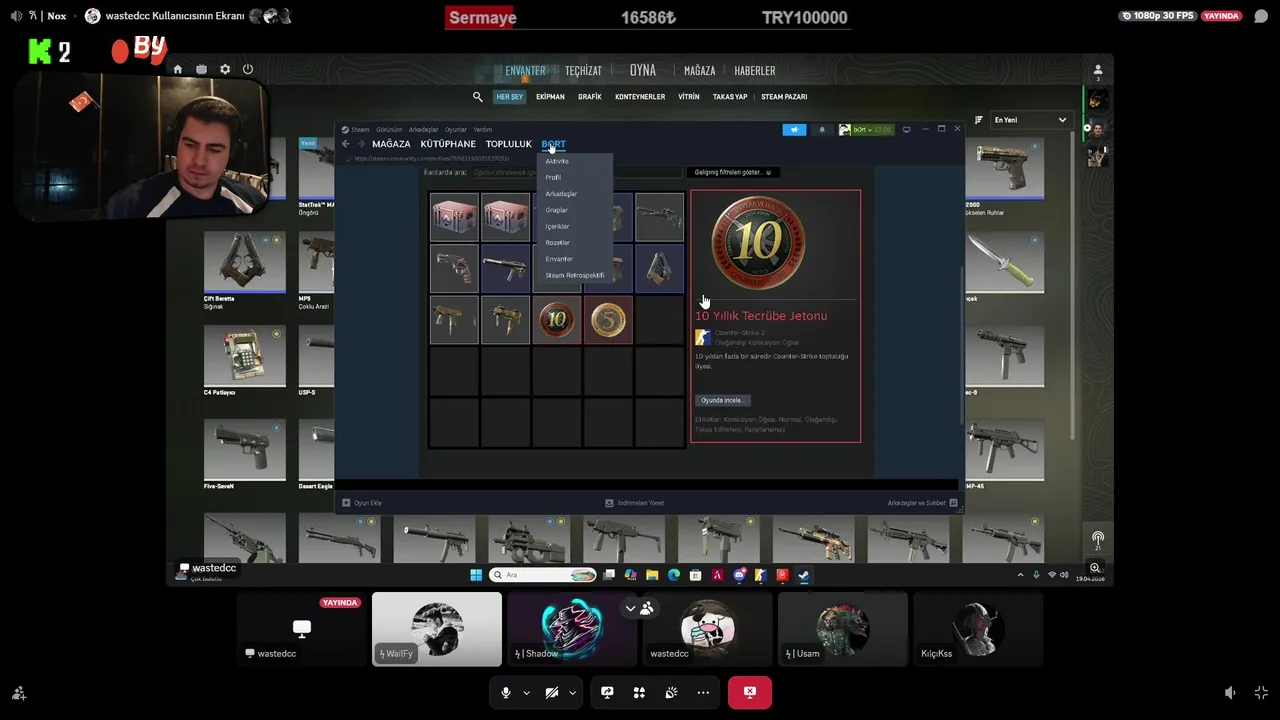Click Oyun Ekle in Steam footer

tap(362, 503)
